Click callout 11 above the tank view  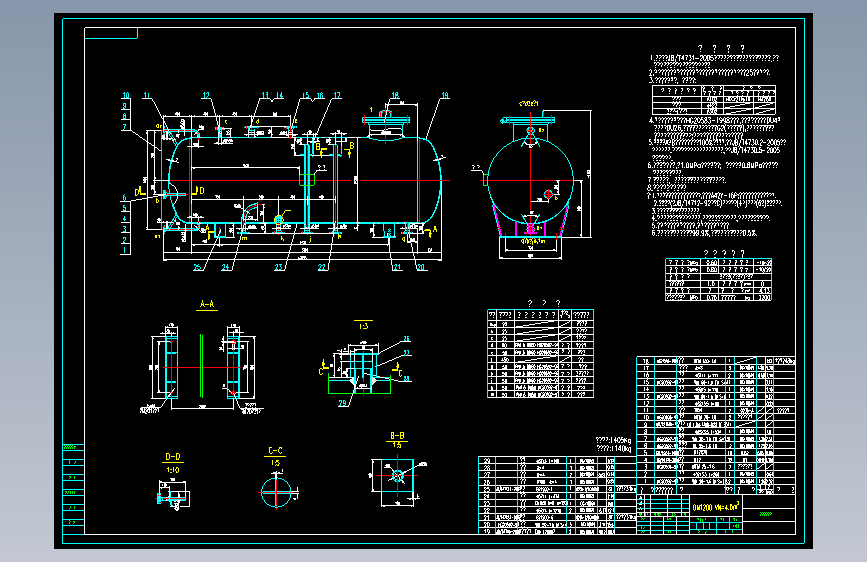pos(147,96)
